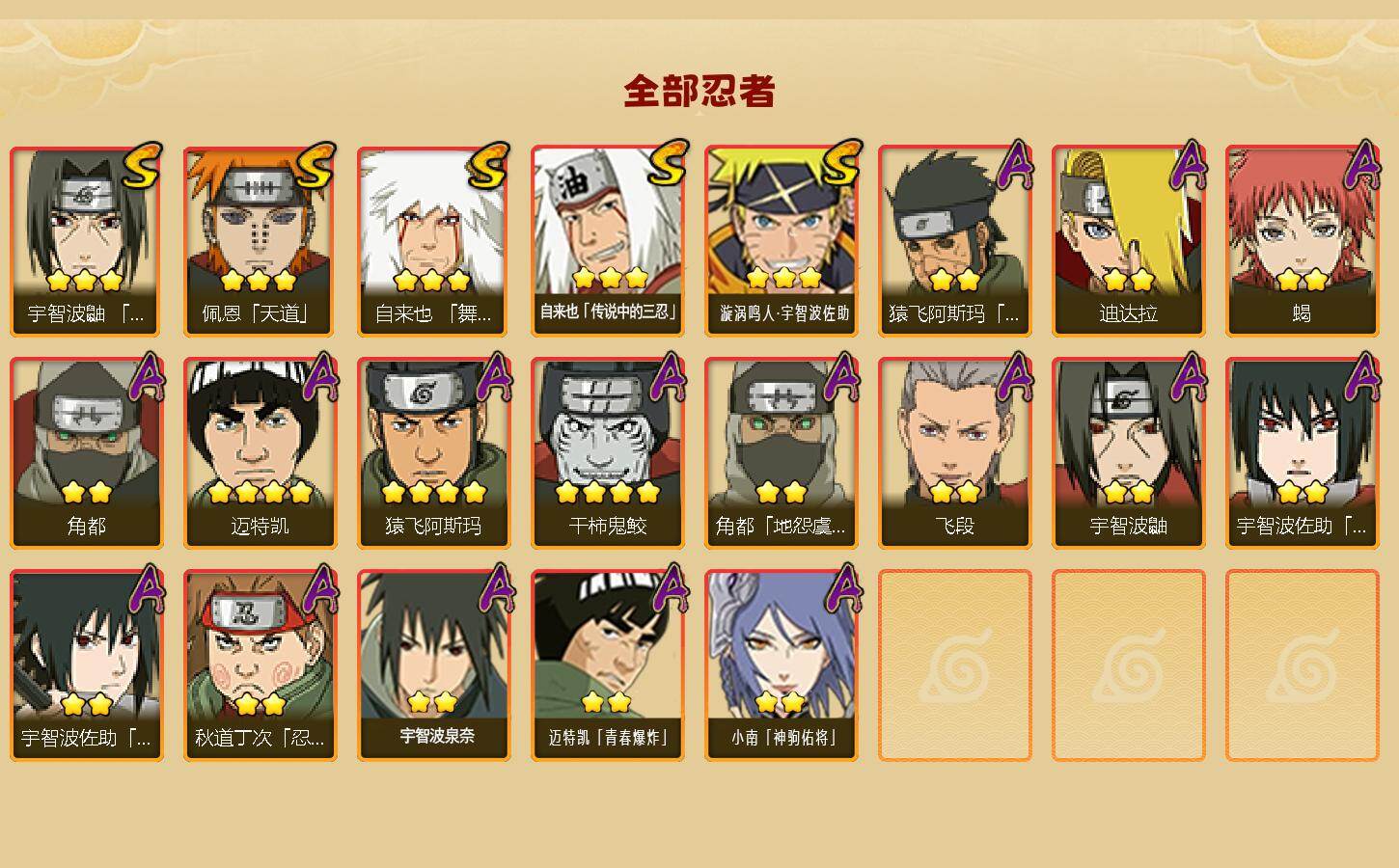This screenshot has height=868, width=1399.
Task: Click the first empty ninja slot
Action: tap(954, 665)
